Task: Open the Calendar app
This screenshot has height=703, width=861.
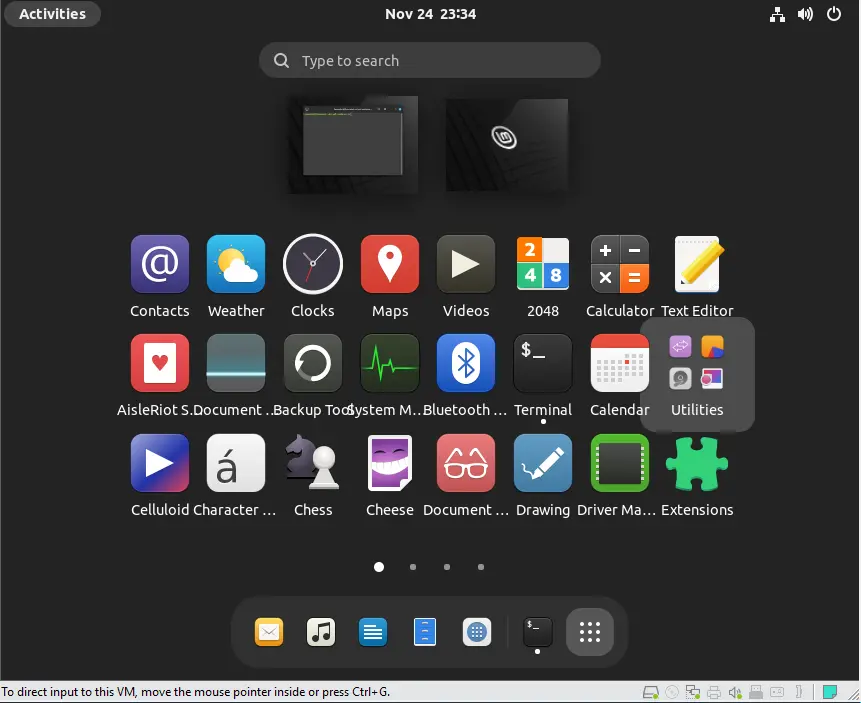Action: tap(620, 363)
